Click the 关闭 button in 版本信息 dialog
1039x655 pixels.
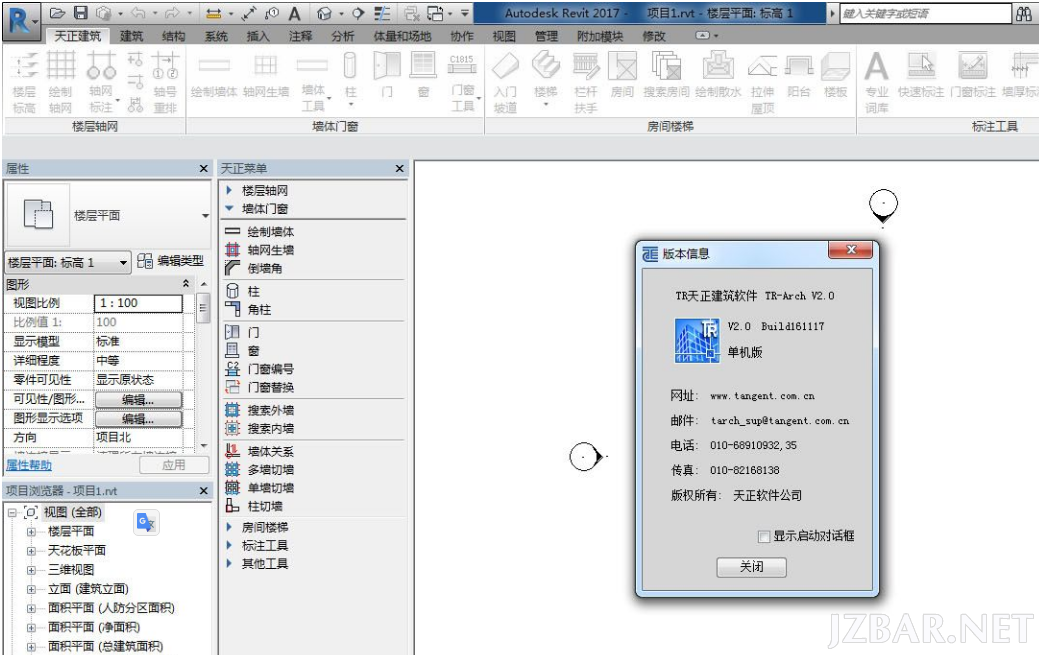coord(751,567)
